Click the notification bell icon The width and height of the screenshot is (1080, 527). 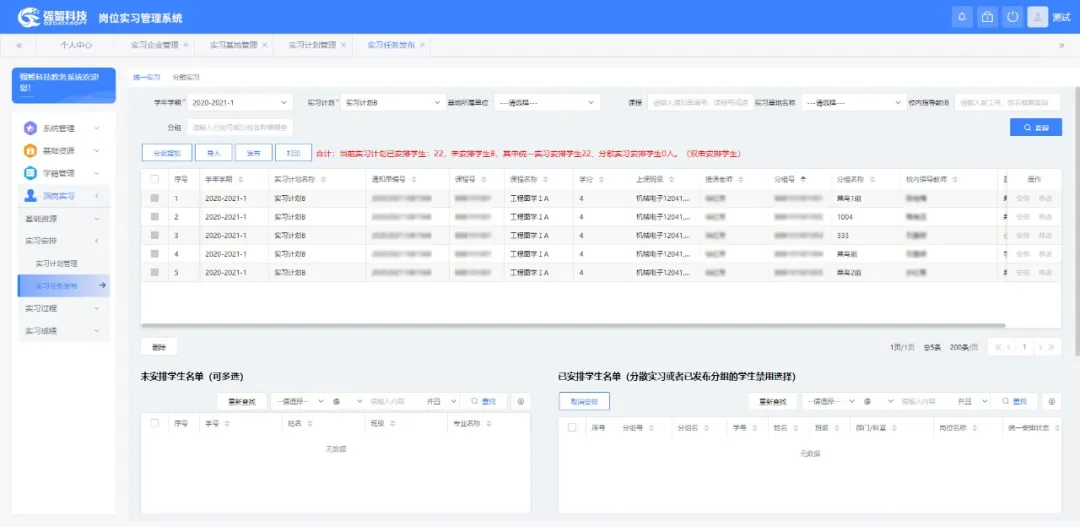click(x=962, y=17)
